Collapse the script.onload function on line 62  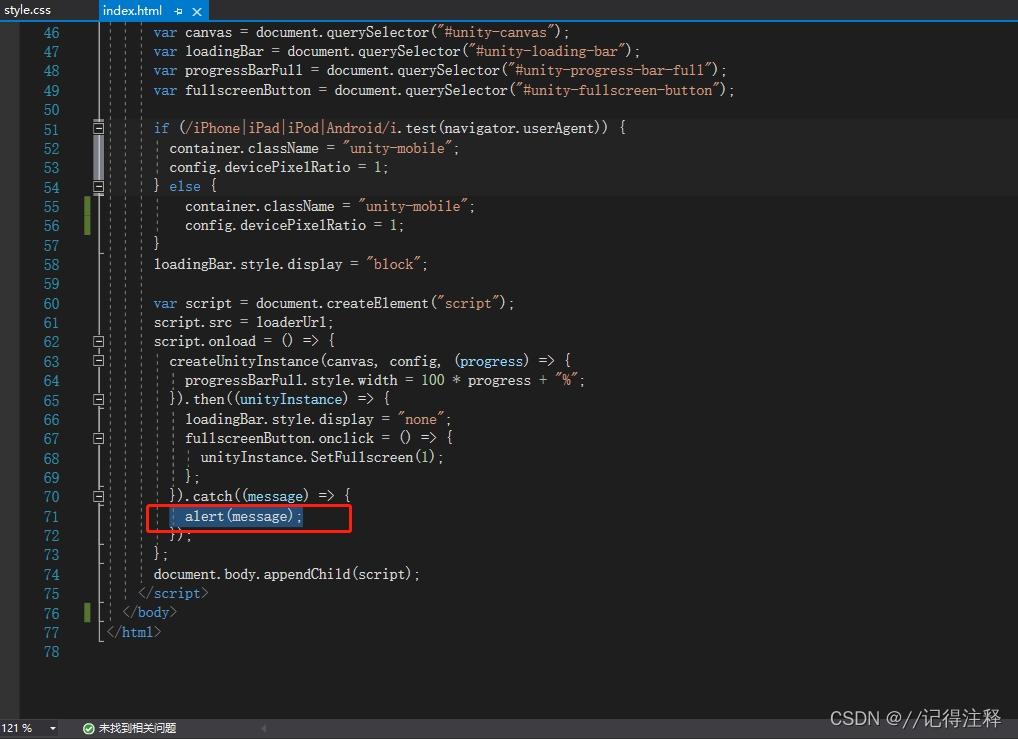pyautogui.click(x=99, y=342)
